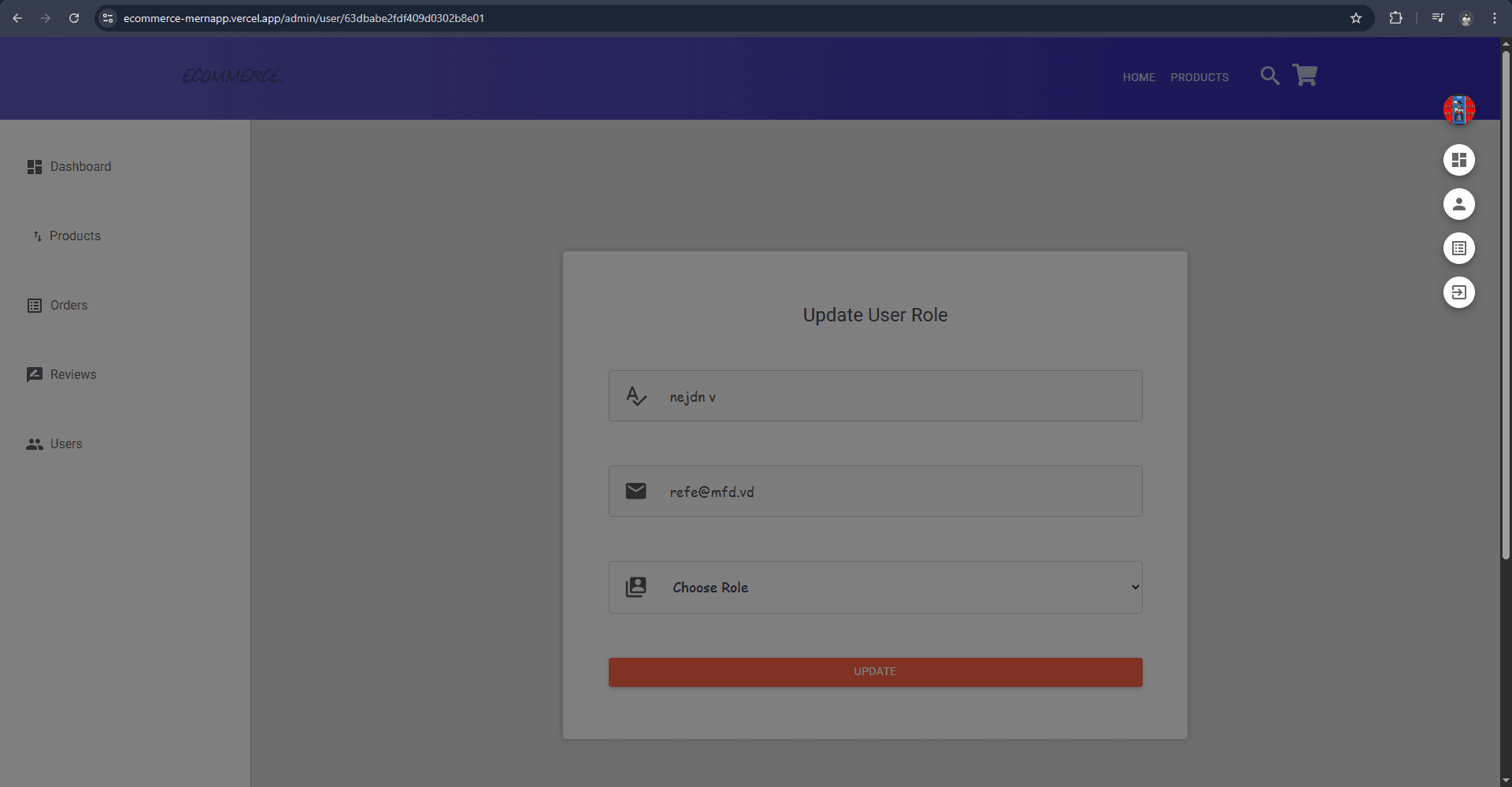Viewport: 1512px width, 787px height.
Task: Click the user avatar thumbnail top right
Action: [1458, 110]
